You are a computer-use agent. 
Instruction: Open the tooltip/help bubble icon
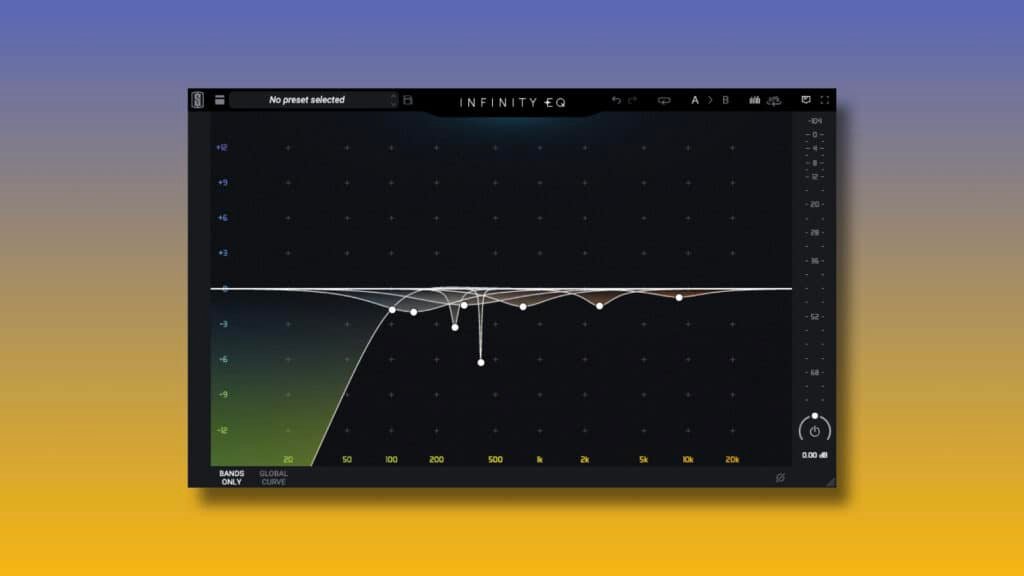click(x=806, y=100)
